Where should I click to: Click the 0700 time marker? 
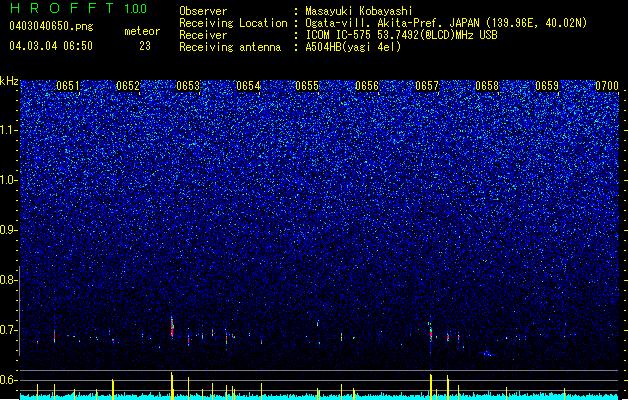click(607, 86)
